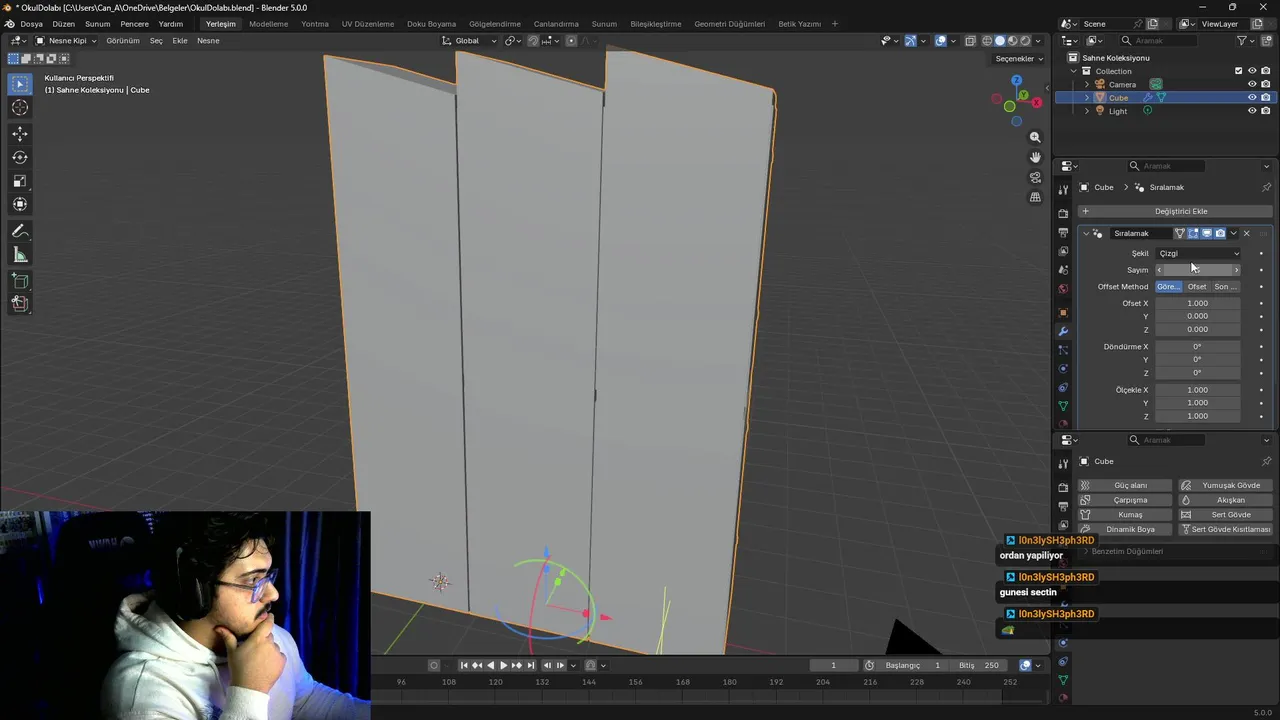1280x720 pixels.
Task: Open the Object properties orange square tab
Action: click(1063, 312)
